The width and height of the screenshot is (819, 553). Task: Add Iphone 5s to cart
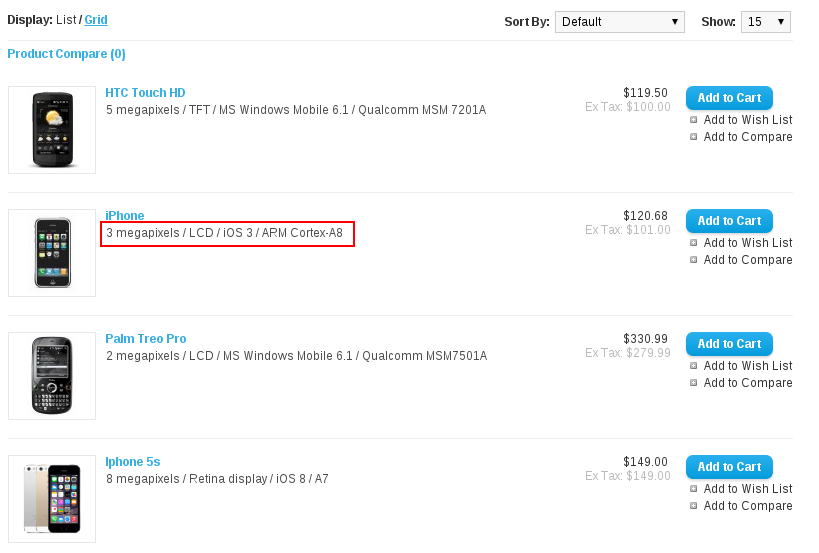pyautogui.click(x=729, y=467)
